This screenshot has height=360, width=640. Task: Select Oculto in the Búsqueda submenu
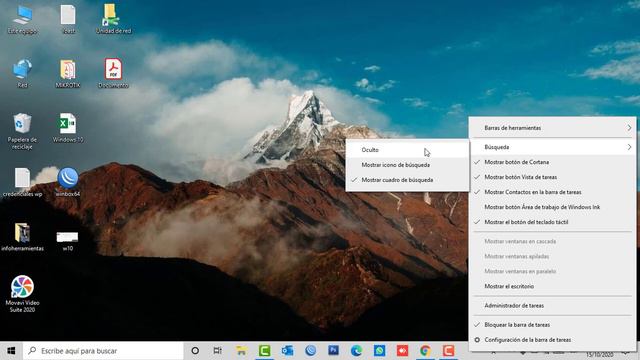click(x=407, y=150)
